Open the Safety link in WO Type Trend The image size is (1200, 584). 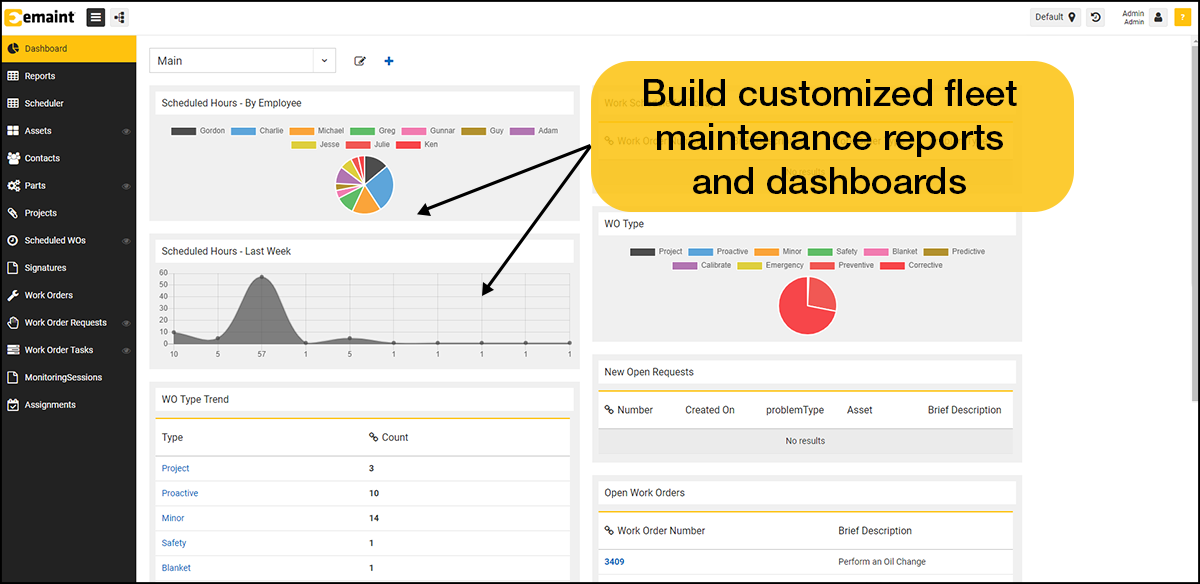coord(174,543)
